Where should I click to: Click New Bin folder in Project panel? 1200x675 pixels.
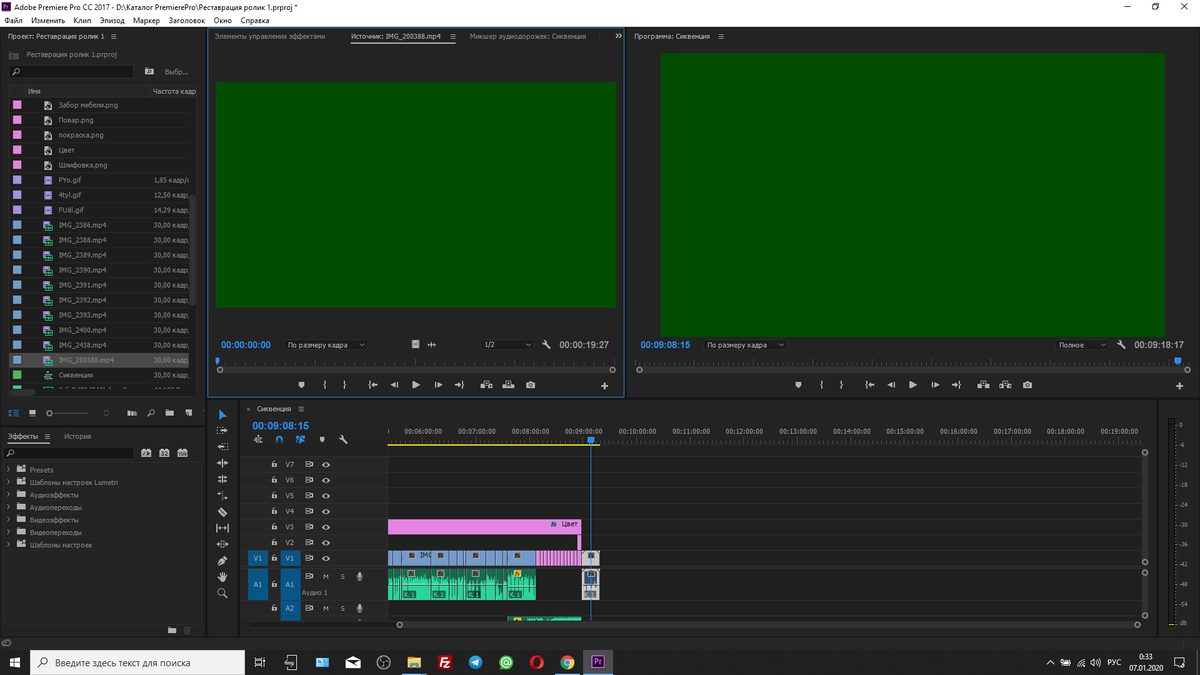tap(171, 412)
